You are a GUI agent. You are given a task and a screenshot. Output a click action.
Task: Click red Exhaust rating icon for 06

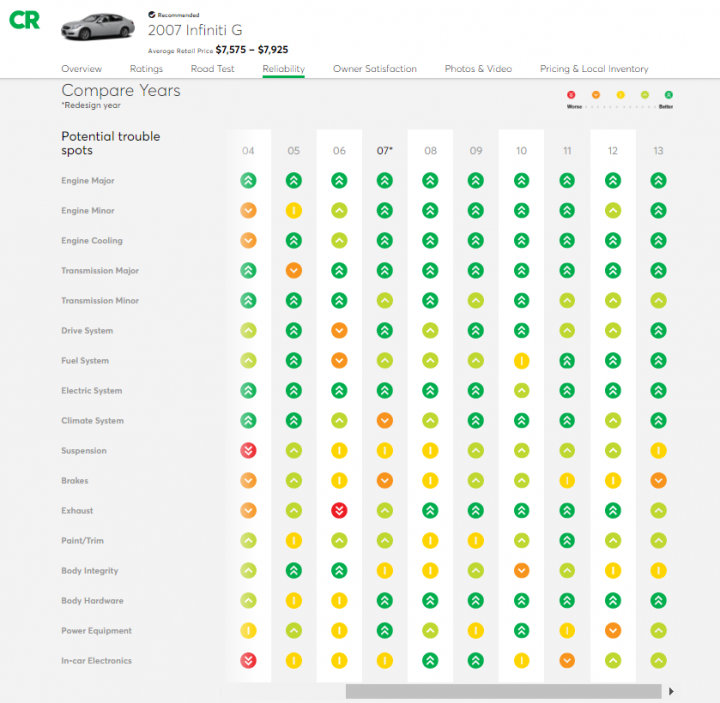pyautogui.click(x=339, y=510)
